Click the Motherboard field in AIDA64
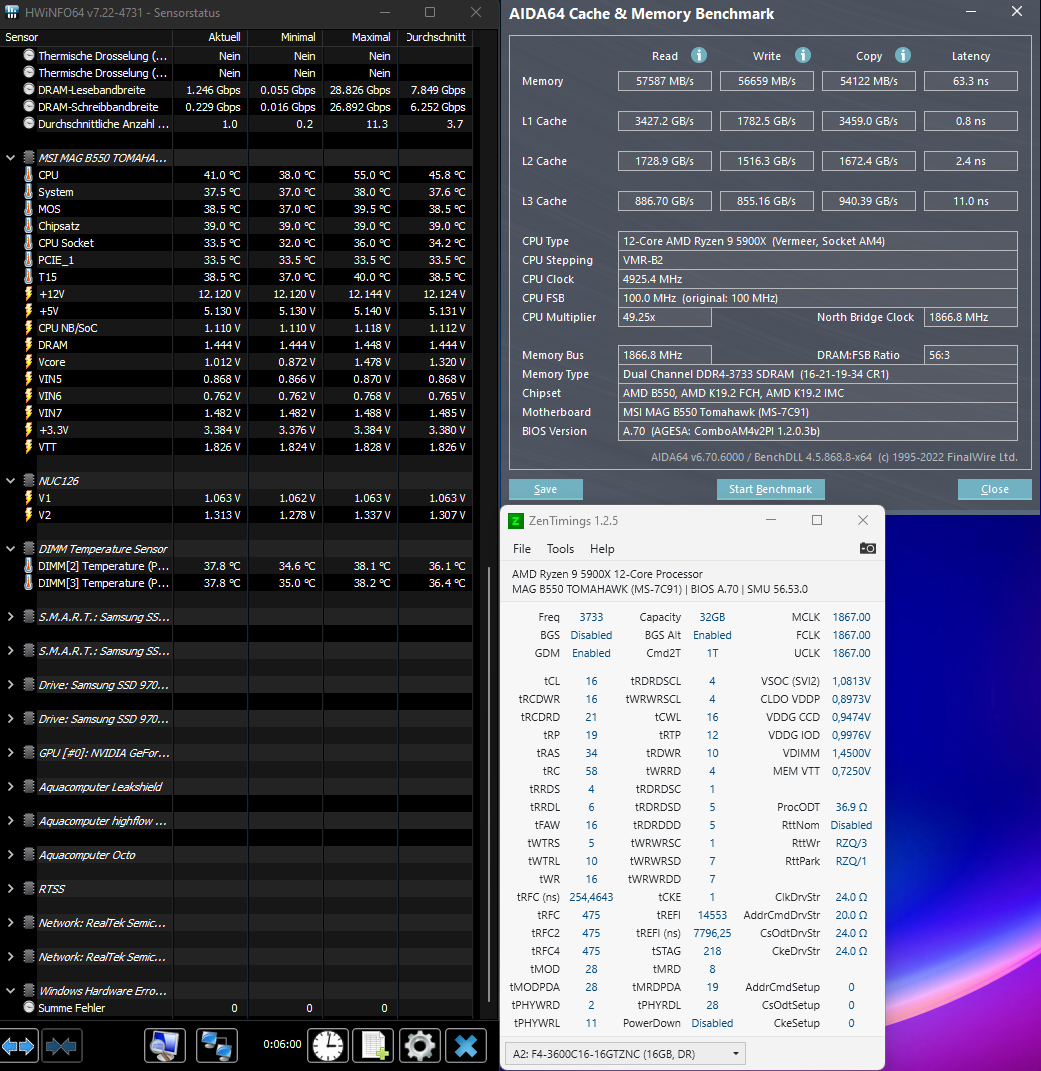Screen dimensions: 1041x1071 tap(818, 412)
